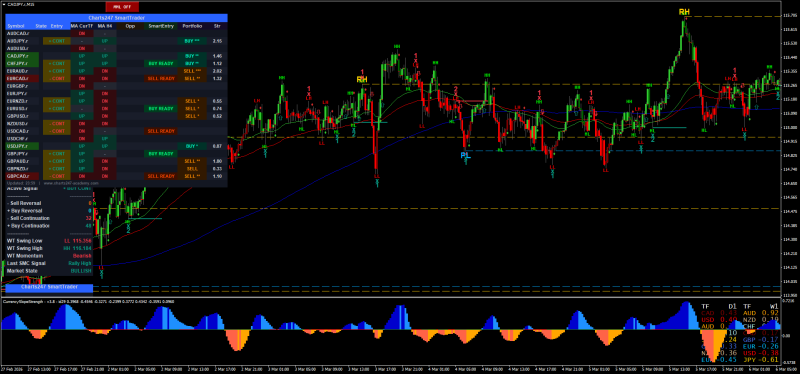Click the Str column header

[217, 26]
